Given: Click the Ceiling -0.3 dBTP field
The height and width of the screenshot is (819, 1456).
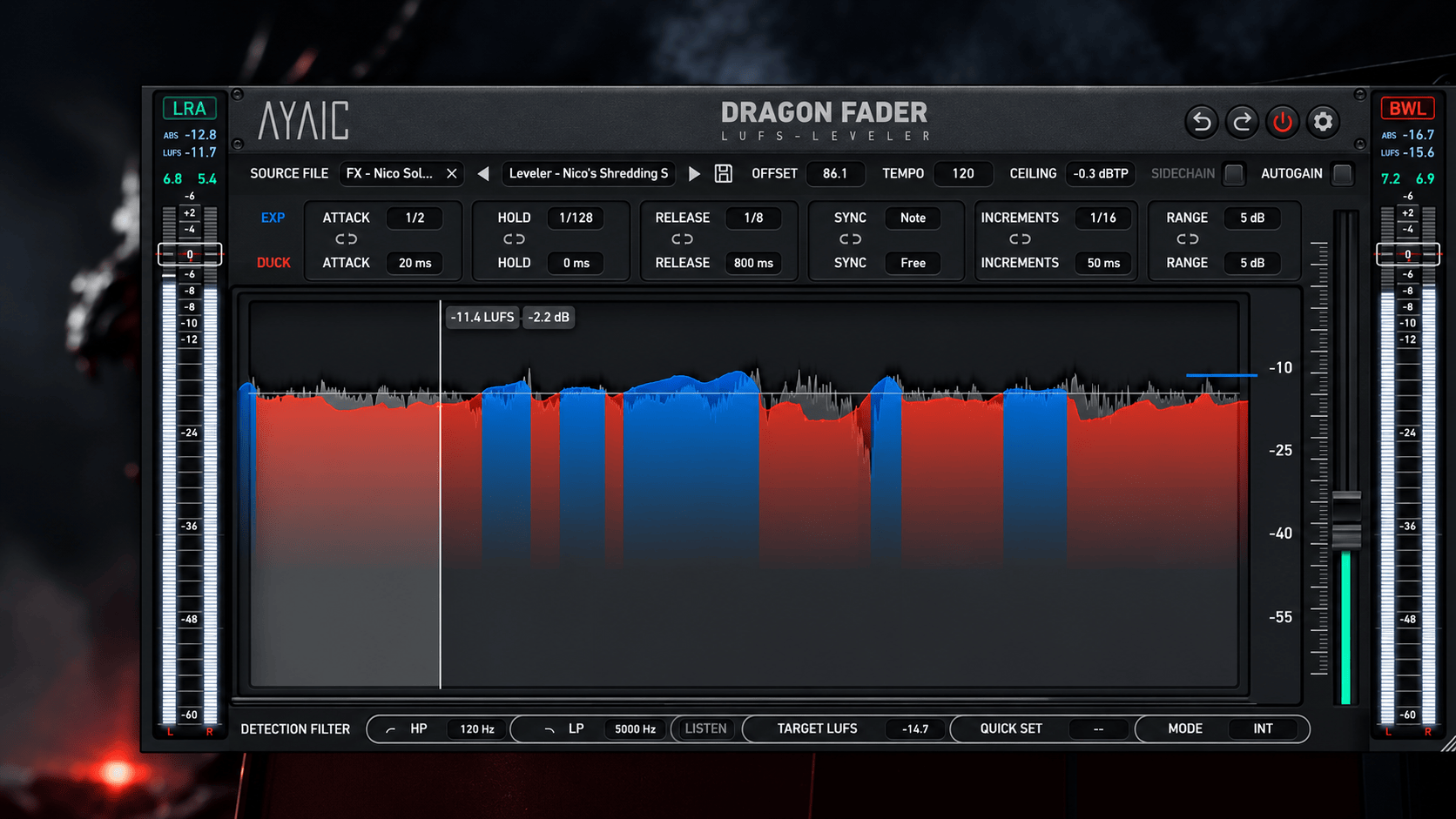Looking at the screenshot, I should 1101,173.
